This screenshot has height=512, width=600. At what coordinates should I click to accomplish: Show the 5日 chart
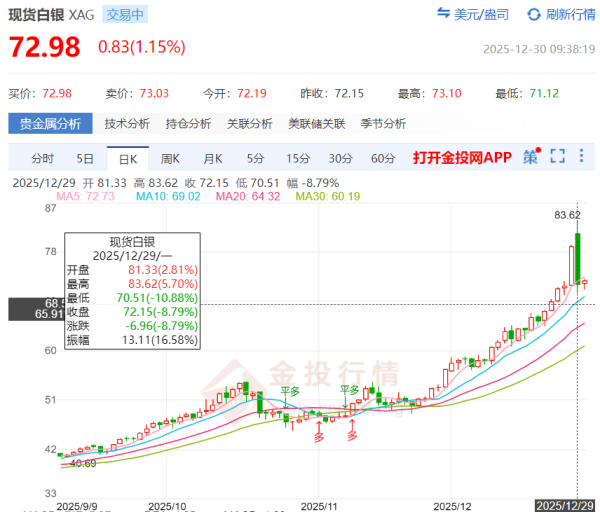(85, 158)
